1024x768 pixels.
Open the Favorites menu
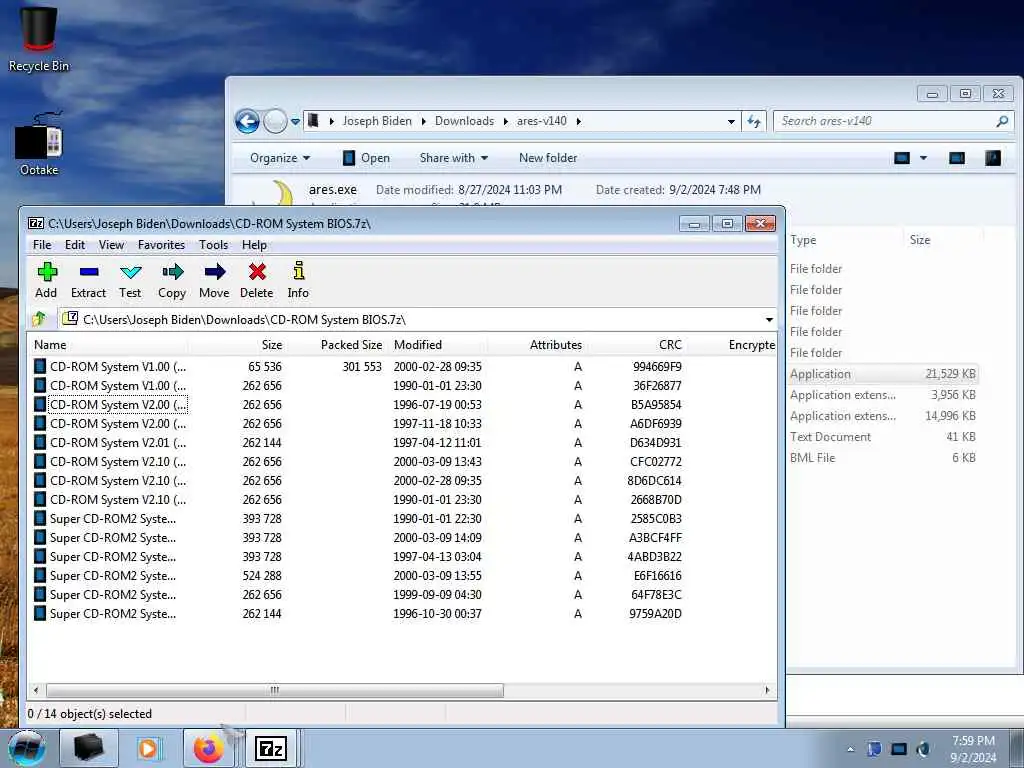(161, 245)
